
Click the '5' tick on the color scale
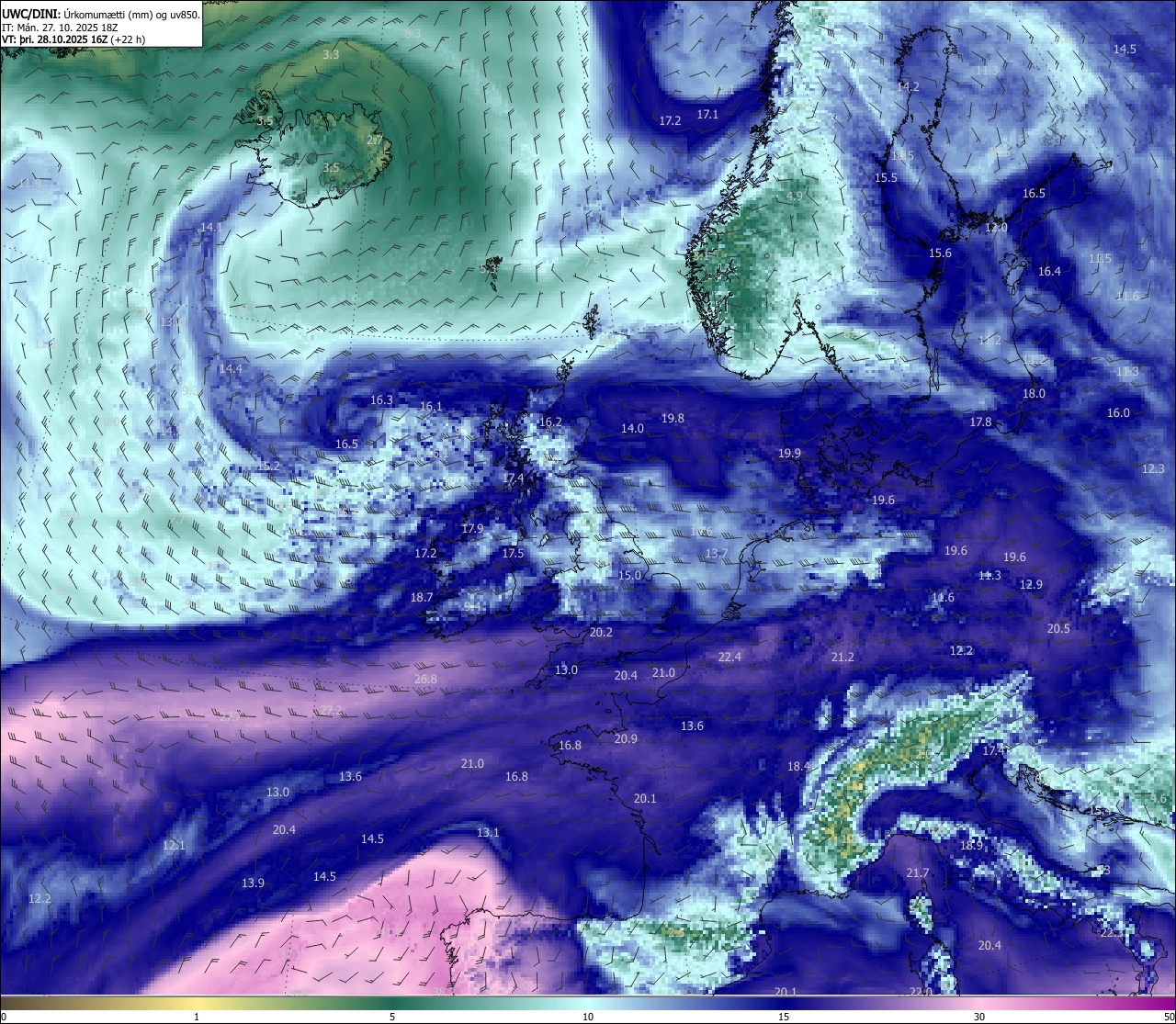[392, 1017]
